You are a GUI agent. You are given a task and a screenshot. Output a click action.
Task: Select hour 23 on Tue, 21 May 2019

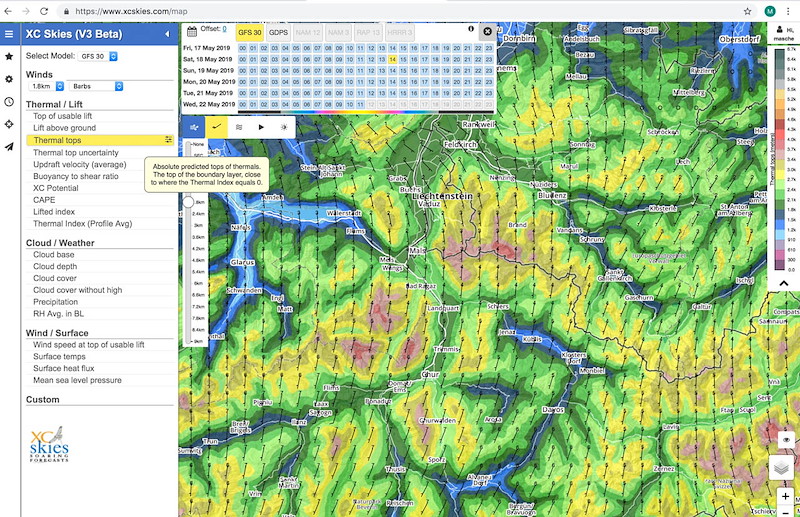(x=489, y=93)
